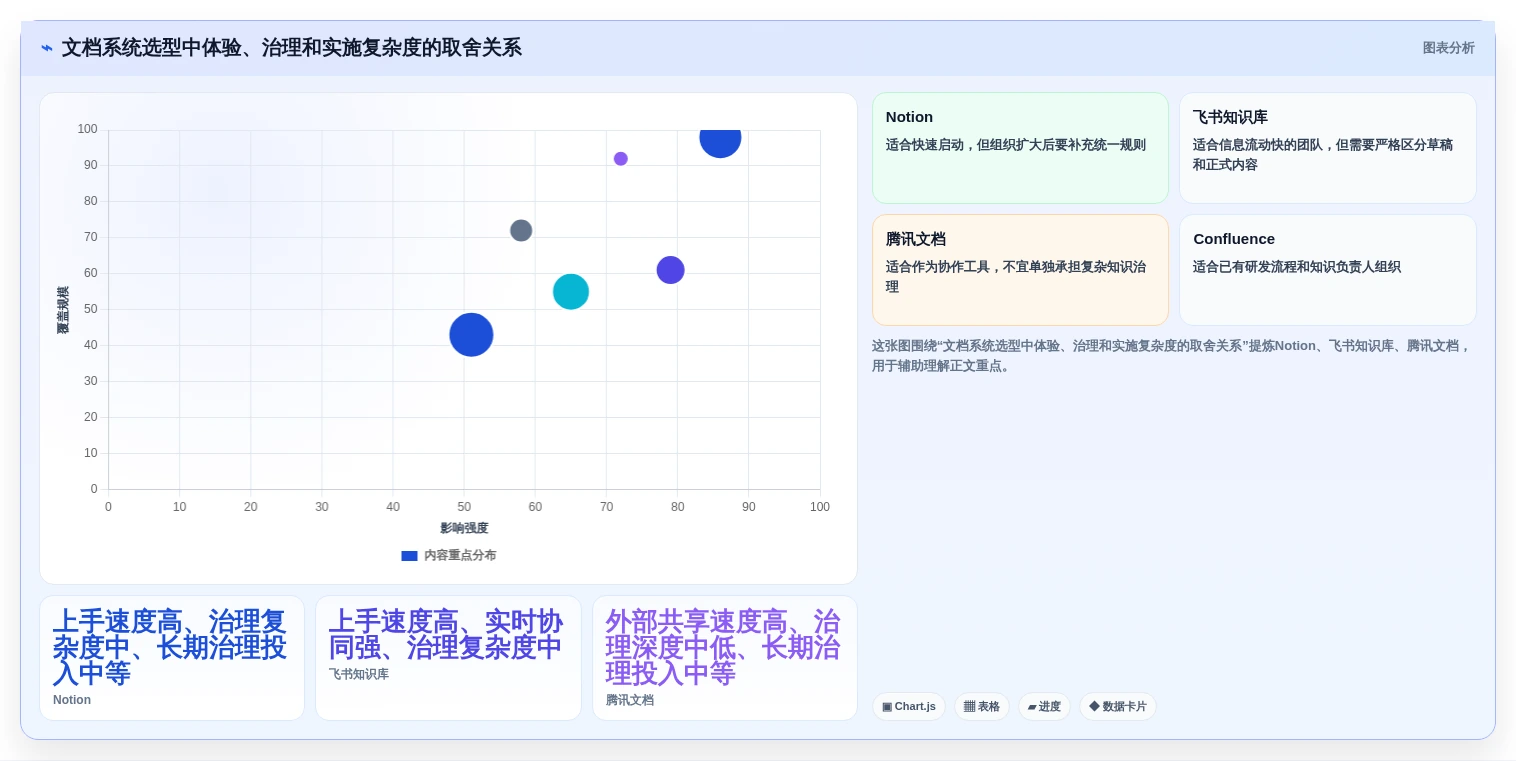Click the 50 tick on the x-axis

pyautogui.click(x=464, y=507)
